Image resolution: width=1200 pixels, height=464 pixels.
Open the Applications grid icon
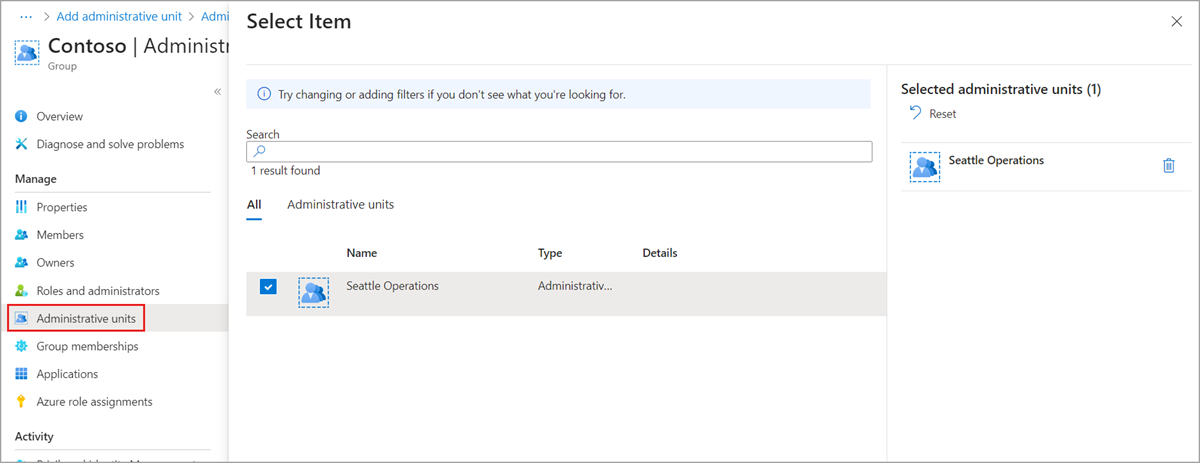pyautogui.click(x=21, y=374)
